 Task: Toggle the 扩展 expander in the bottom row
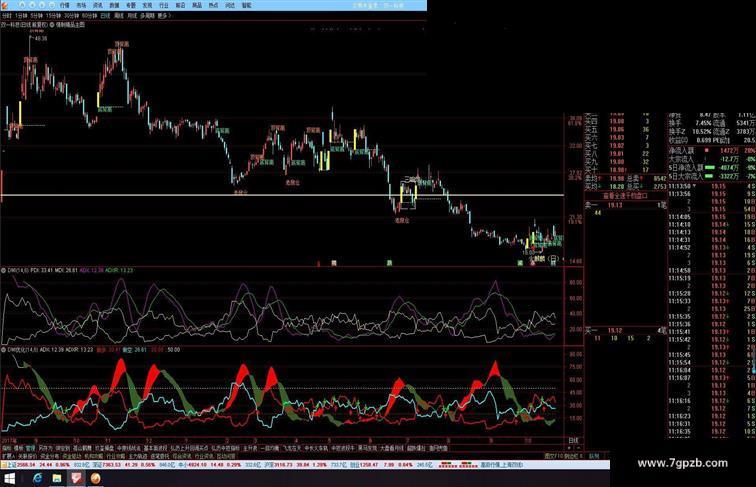7,456
